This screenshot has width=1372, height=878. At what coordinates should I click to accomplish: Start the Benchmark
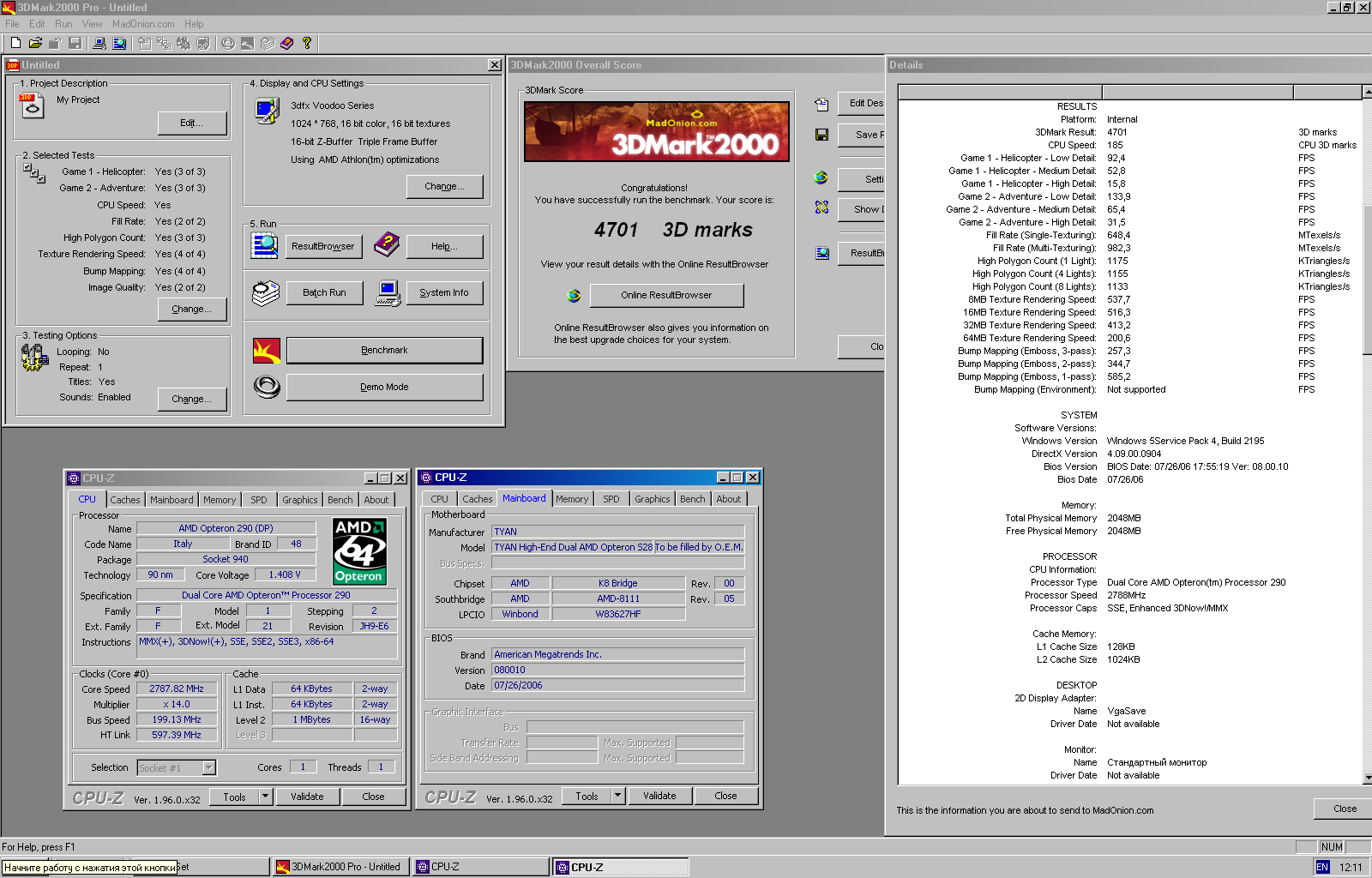click(x=384, y=351)
